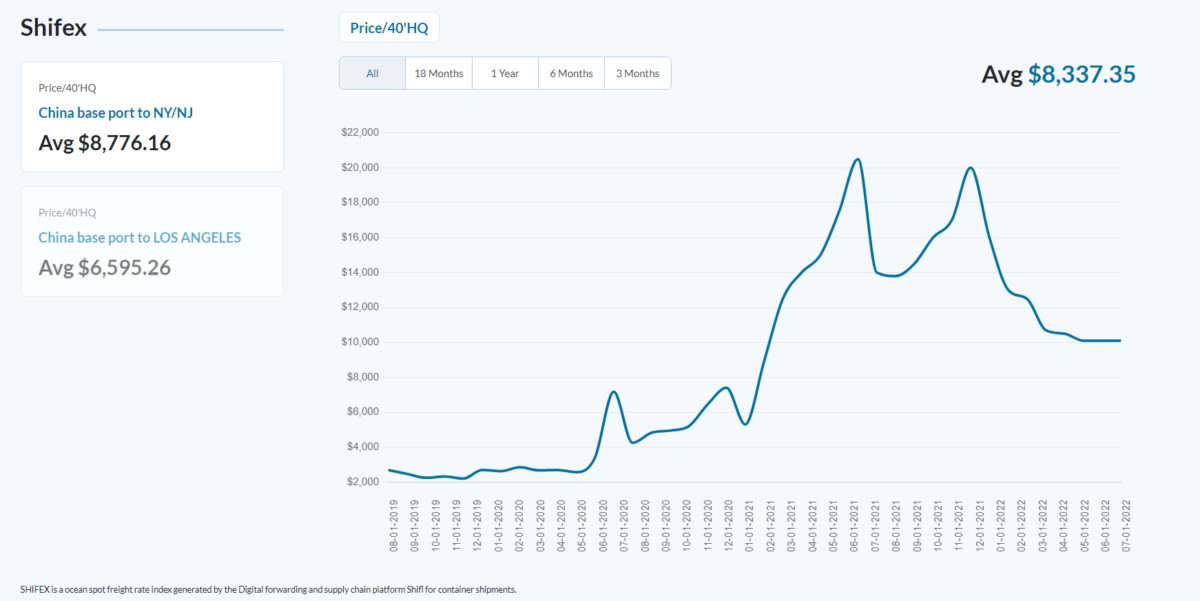The height and width of the screenshot is (601, 1200).
Task: Click the second chart peak near 12-01-2021
Action: point(970,168)
